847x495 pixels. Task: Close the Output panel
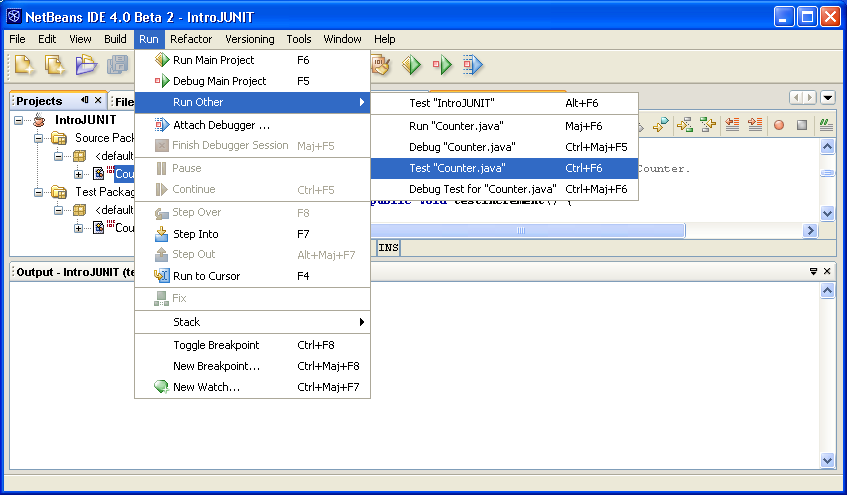point(827,271)
